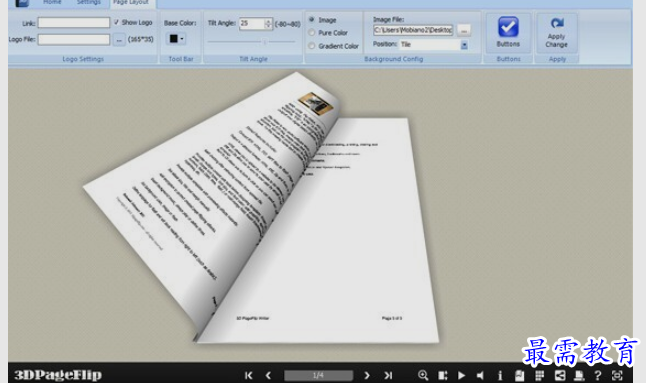Click the 1/4 page progress bar
The image size is (646, 383).
pos(318,375)
